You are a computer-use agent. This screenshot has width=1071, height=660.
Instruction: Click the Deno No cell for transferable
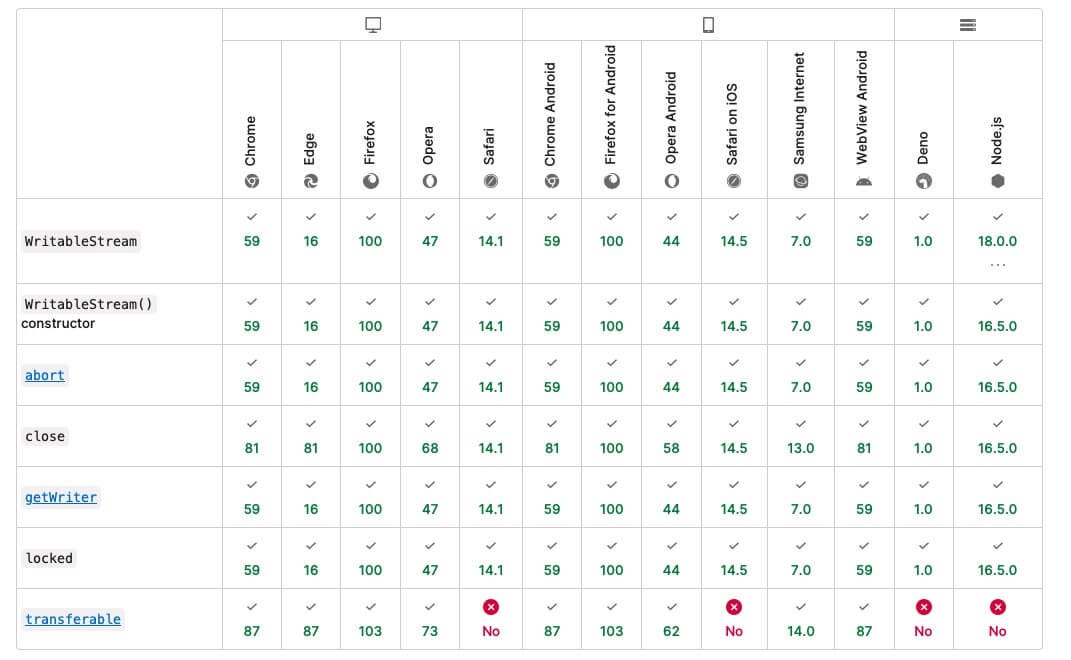[x=923, y=619]
